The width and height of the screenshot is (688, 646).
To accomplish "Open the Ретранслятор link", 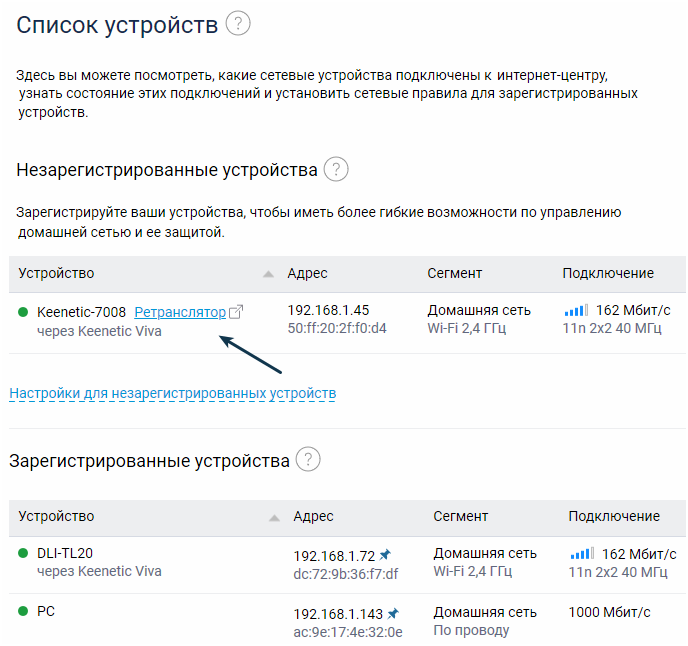I will click(180, 312).
